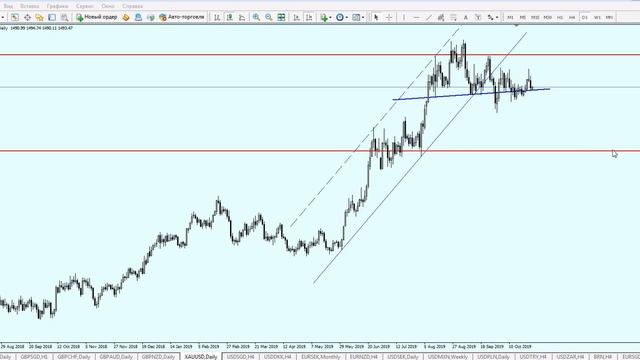640x360 pixels.
Task: Select the text label tool
Action: [x=478, y=17]
